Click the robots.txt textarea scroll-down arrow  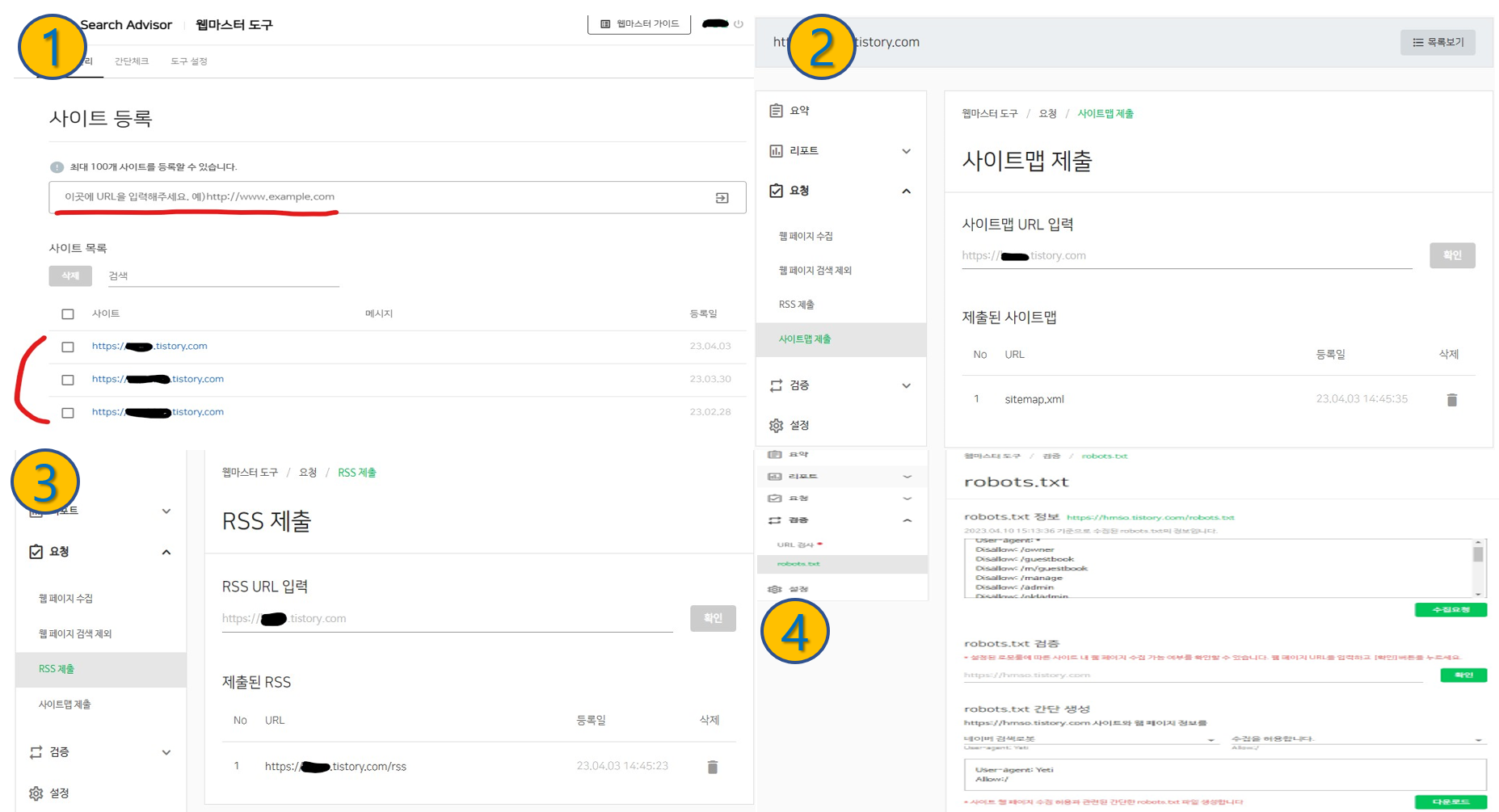click(x=1478, y=594)
